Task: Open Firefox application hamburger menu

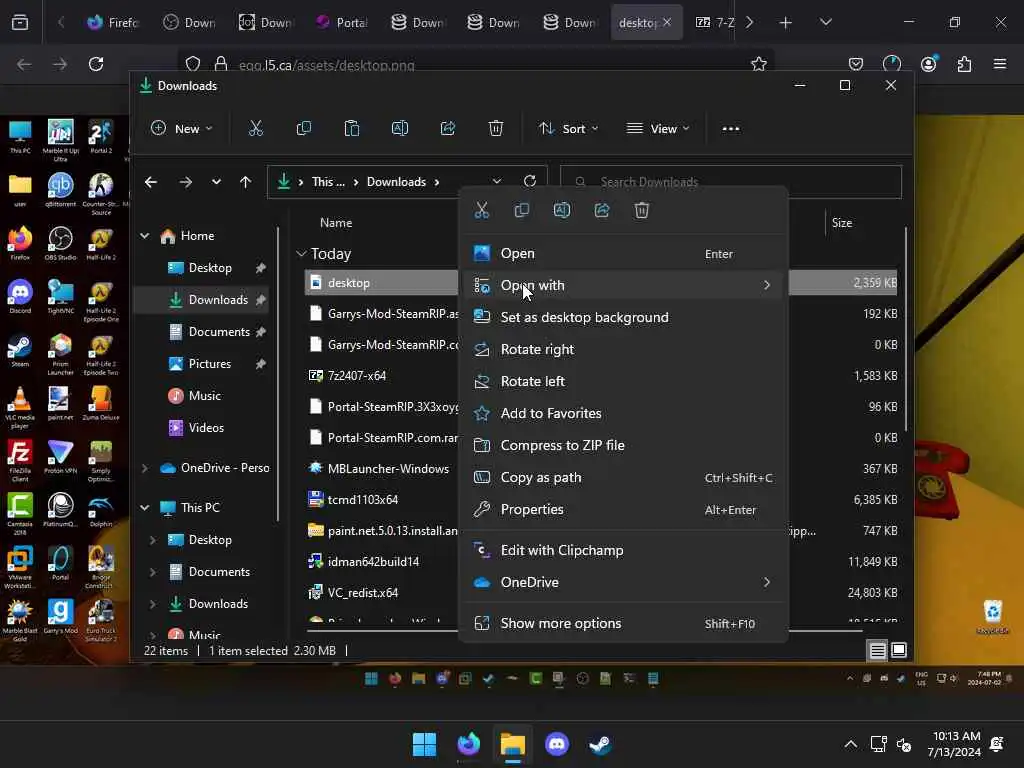Action: [1000, 64]
